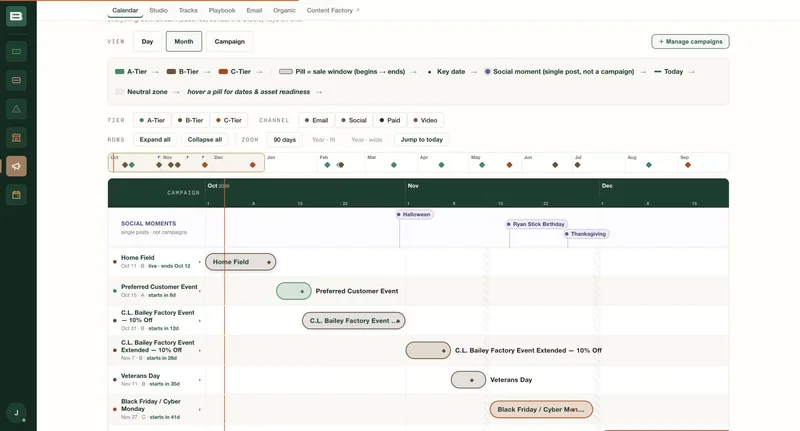Toggle the A-Tier tier filter
The width and height of the screenshot is (800, 431).
coord(152,120)
